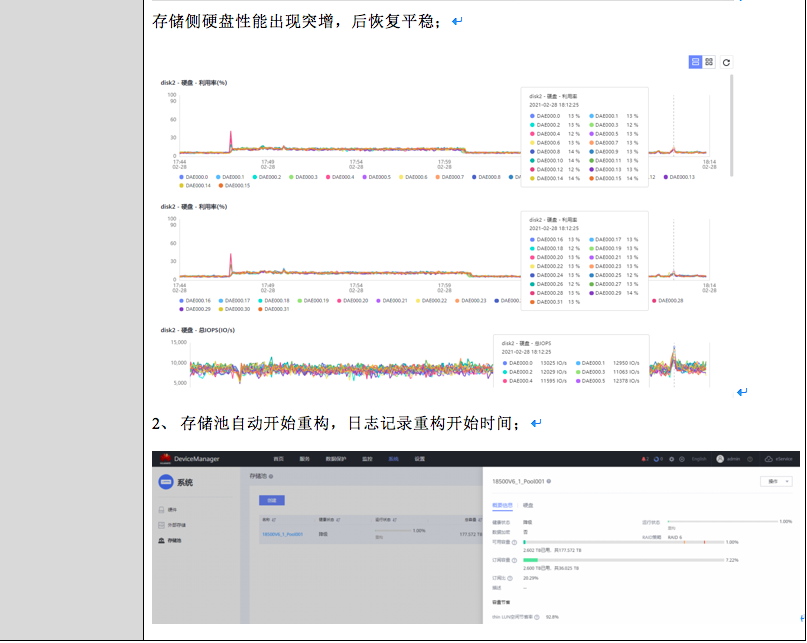This screenshot has height=643, width=807.
Task: Toggle DAE000.4 series in first chart legend
Action: (340, 177)
